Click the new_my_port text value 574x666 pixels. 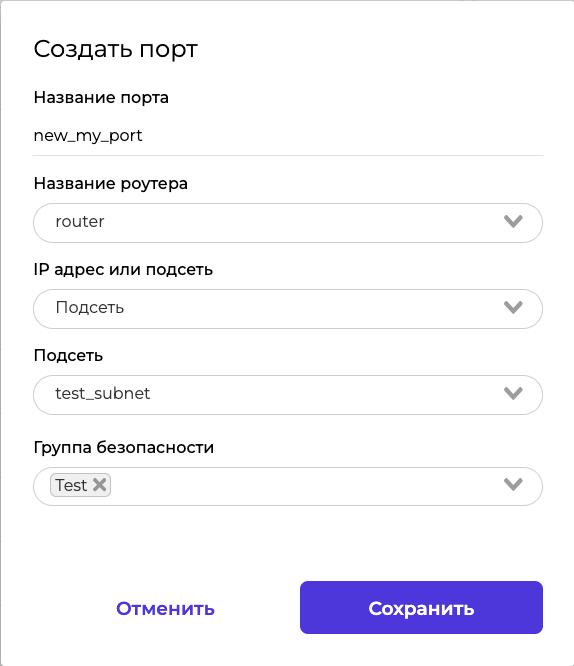tap(88, 136)
